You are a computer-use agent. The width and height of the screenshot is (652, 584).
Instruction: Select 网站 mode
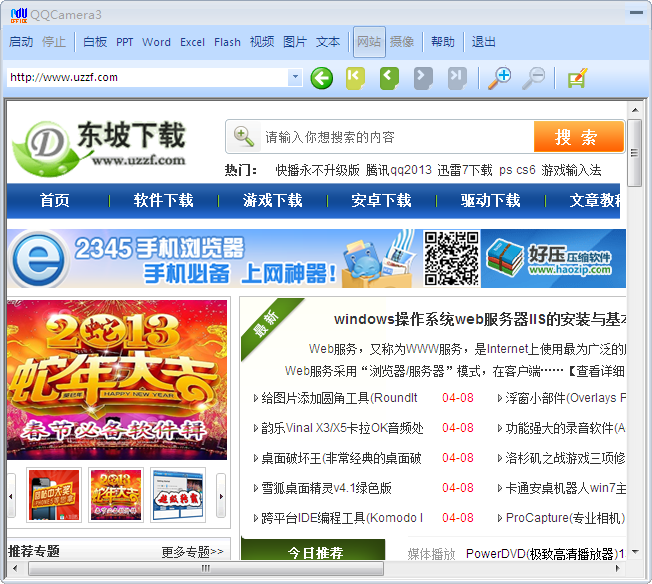point(369,42)
